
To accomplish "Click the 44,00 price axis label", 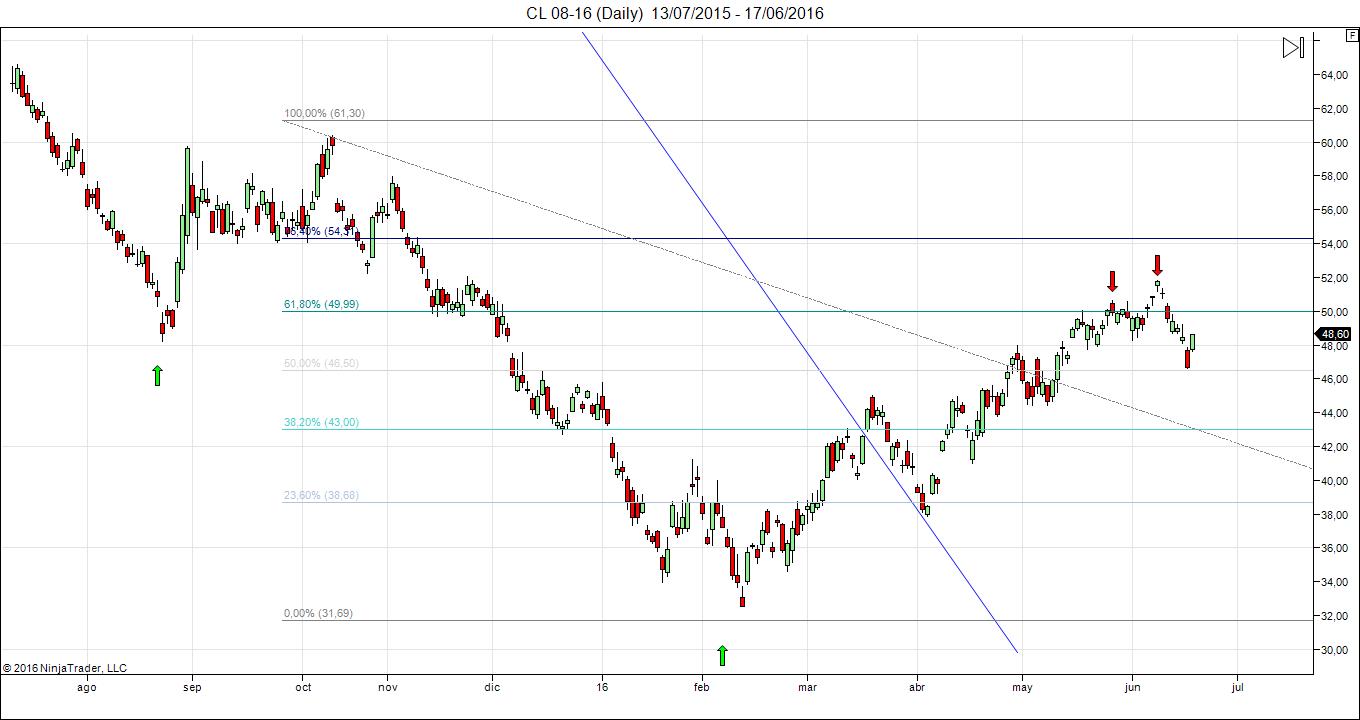I will point(1335,413).
